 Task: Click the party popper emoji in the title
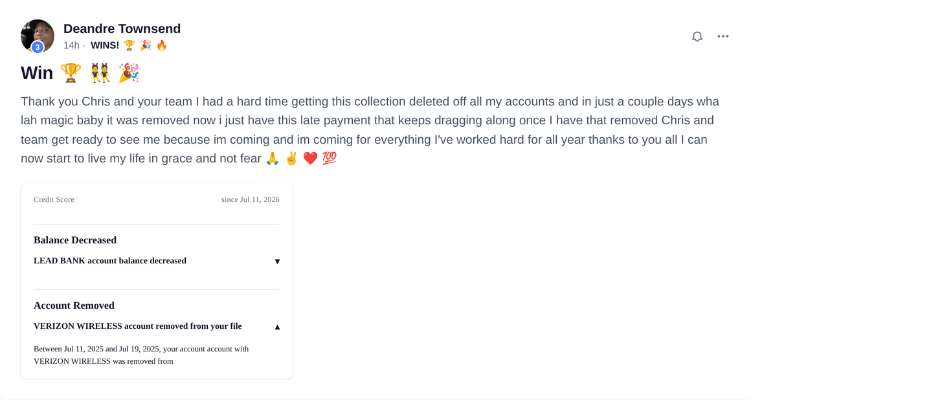[x=128, y=73]
